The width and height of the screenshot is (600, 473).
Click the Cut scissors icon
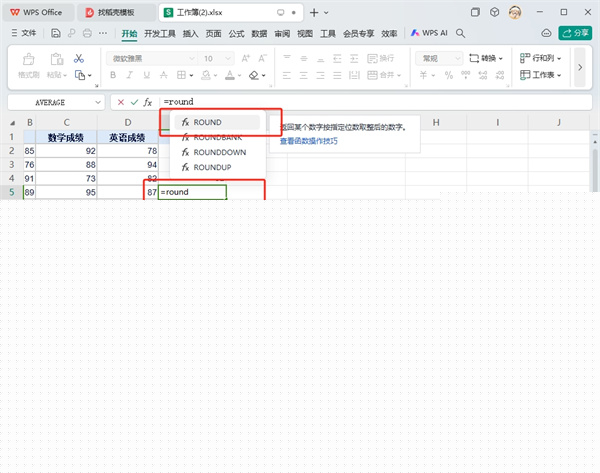79,59
